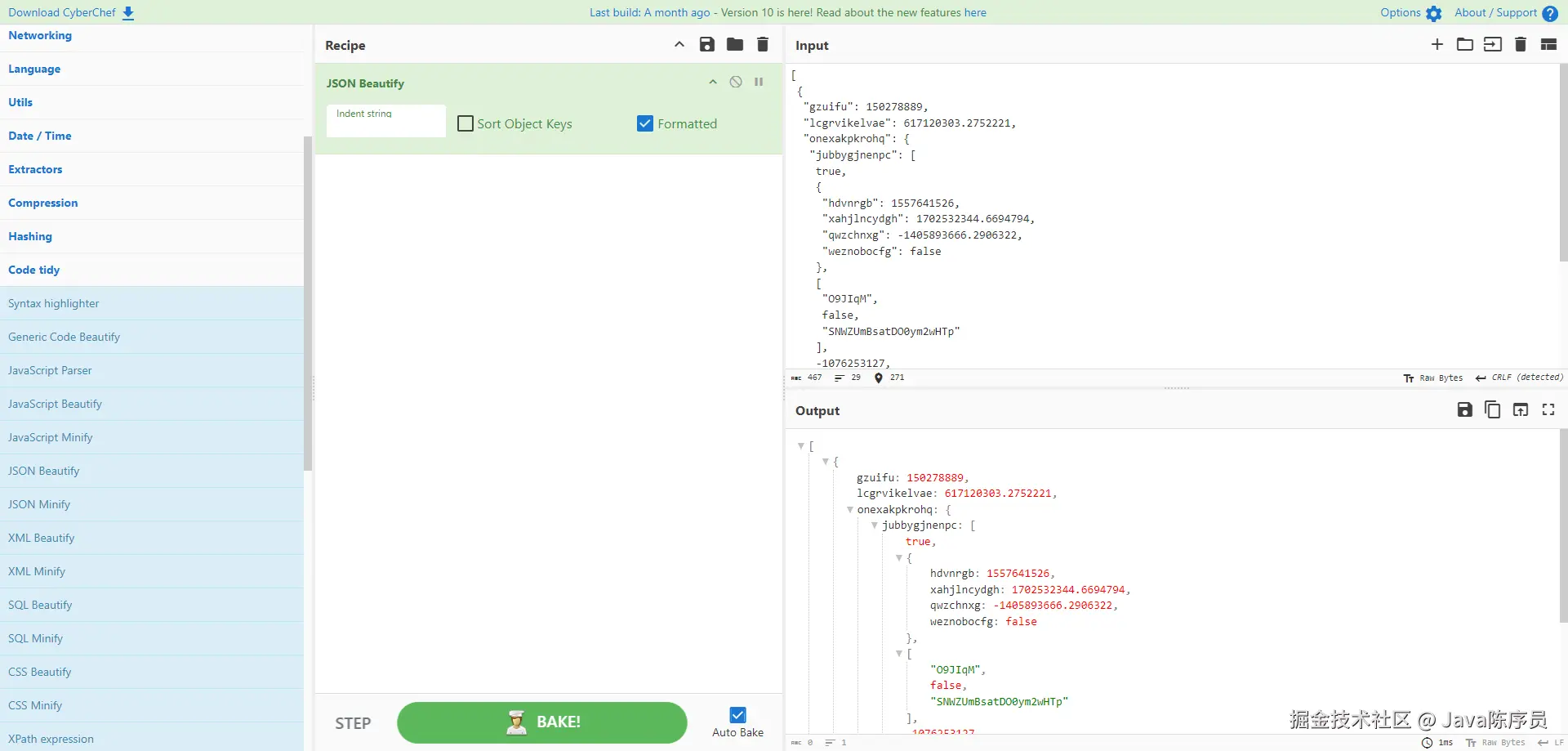
Task: Select the Generic Code Beautify operation
Action: pos(152,337)
